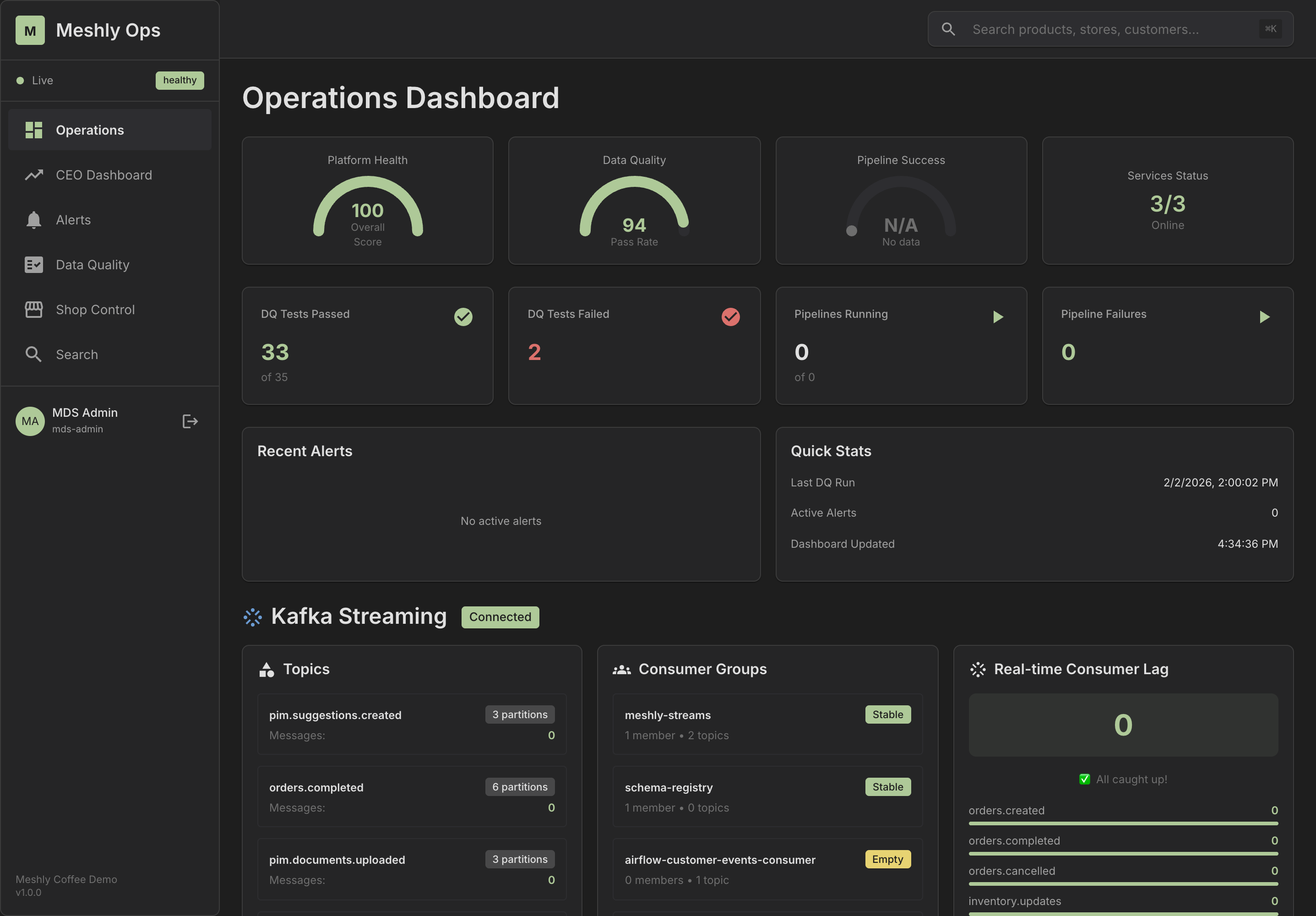Select Operations in the sidebar navigation

coord(89,130)
